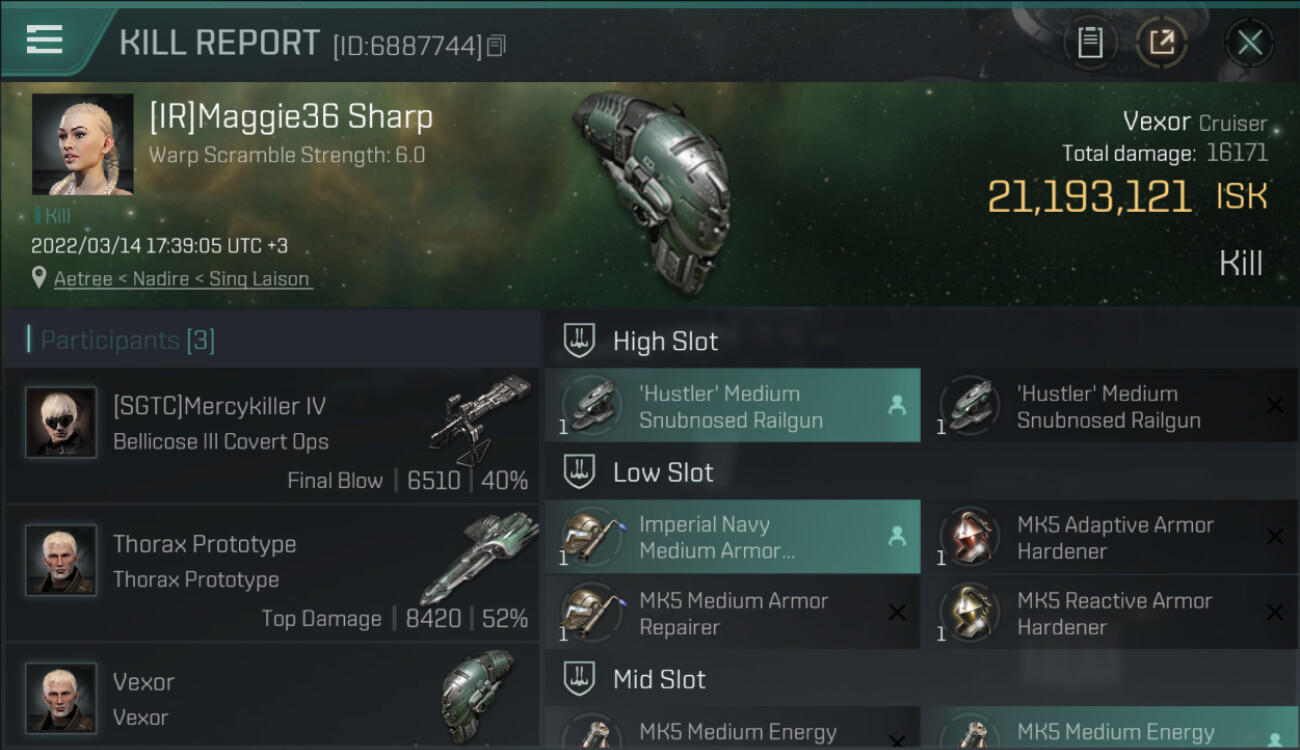
Task: Close the kill report window
Action: coord(1249,43)
